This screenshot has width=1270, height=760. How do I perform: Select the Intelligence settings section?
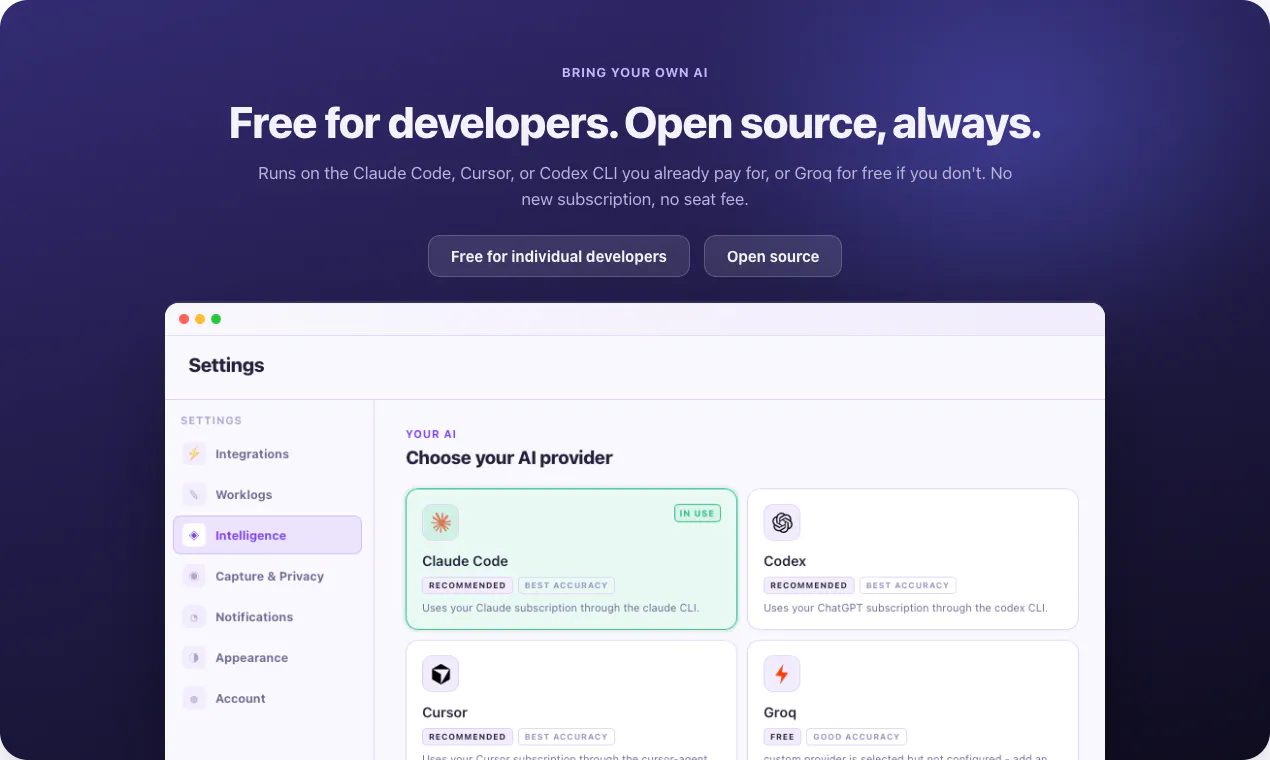tap(267, 535)
